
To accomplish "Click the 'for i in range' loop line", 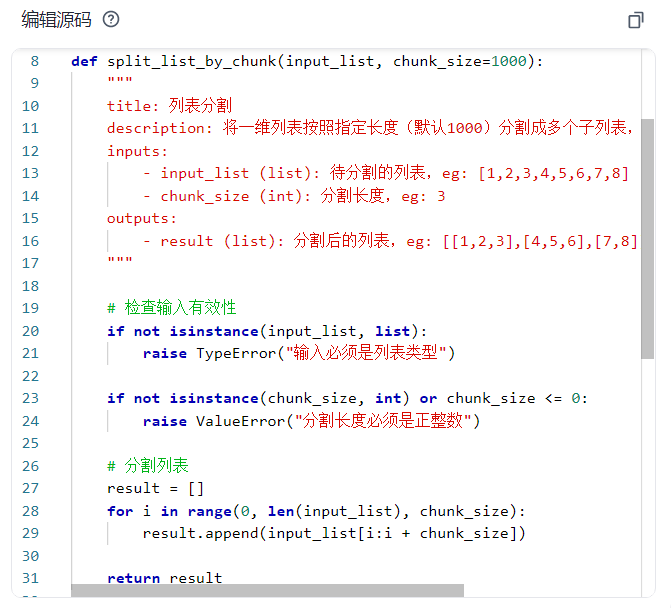I will (316, 511).
